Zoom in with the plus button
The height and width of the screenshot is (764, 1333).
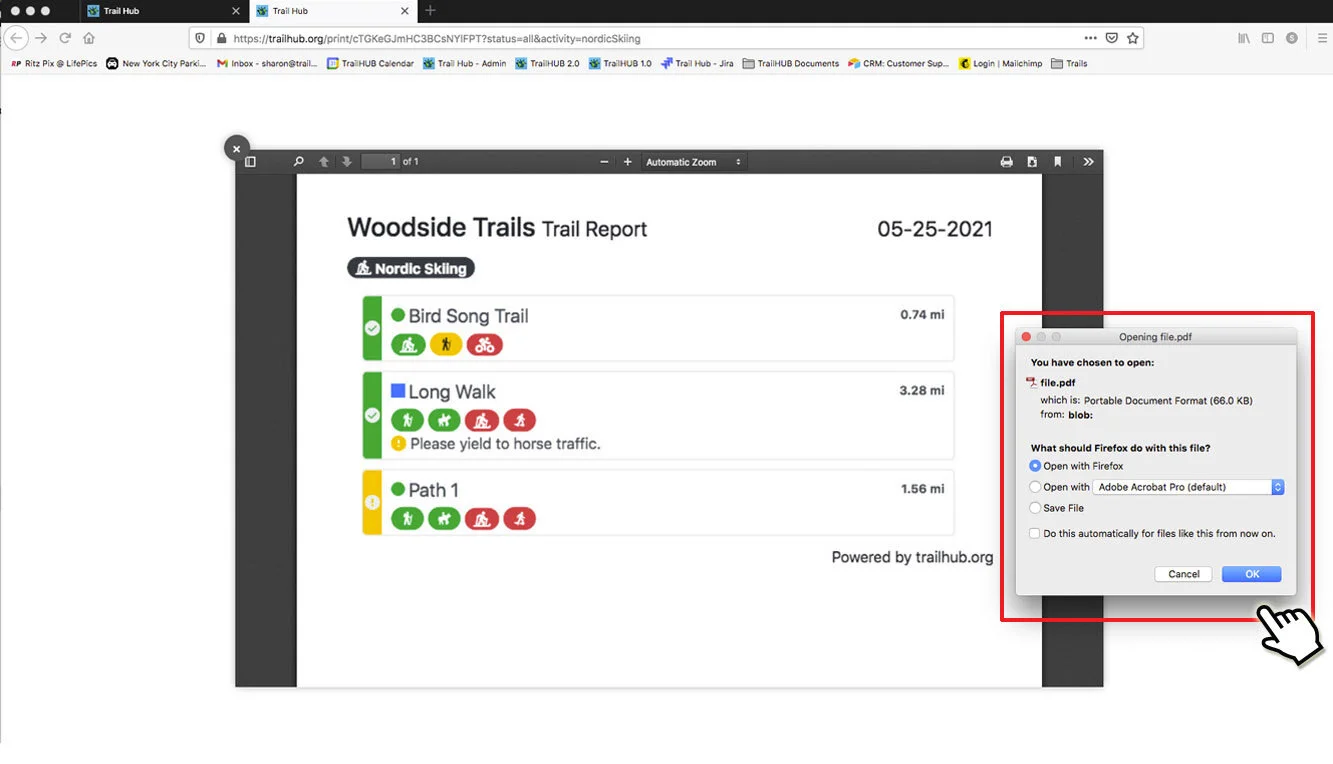pos(628,162)
